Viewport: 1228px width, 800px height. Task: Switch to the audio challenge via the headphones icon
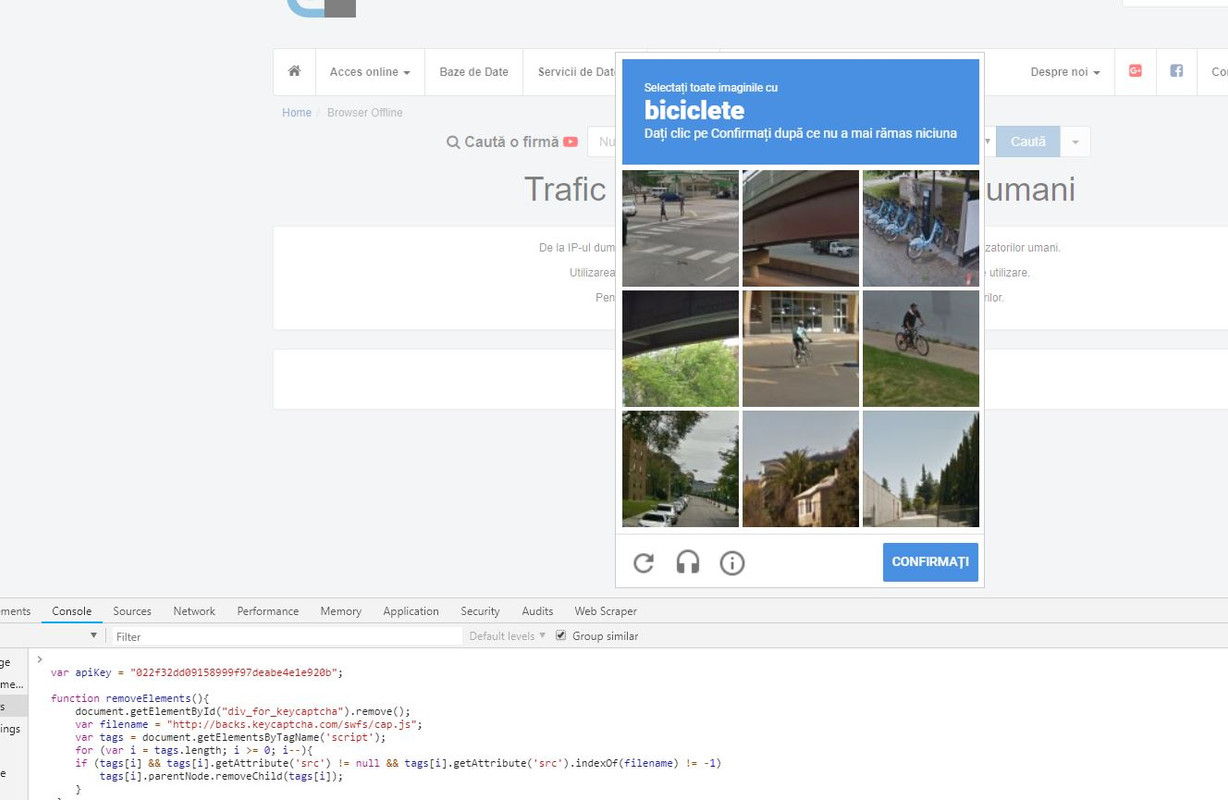coord(688,563)
